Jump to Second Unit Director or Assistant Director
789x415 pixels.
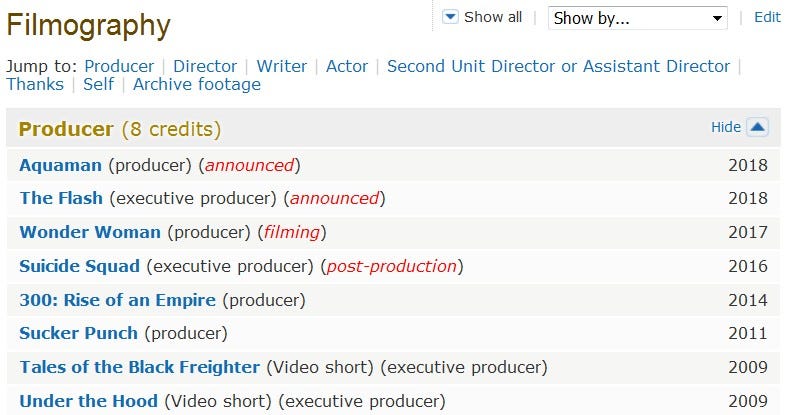558,66
